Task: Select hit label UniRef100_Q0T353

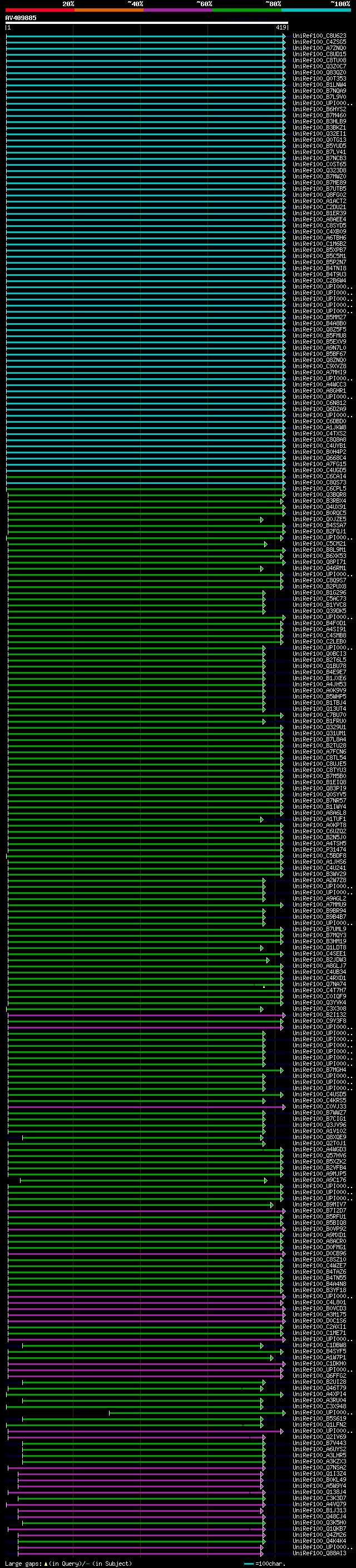Action: point(319,78)
